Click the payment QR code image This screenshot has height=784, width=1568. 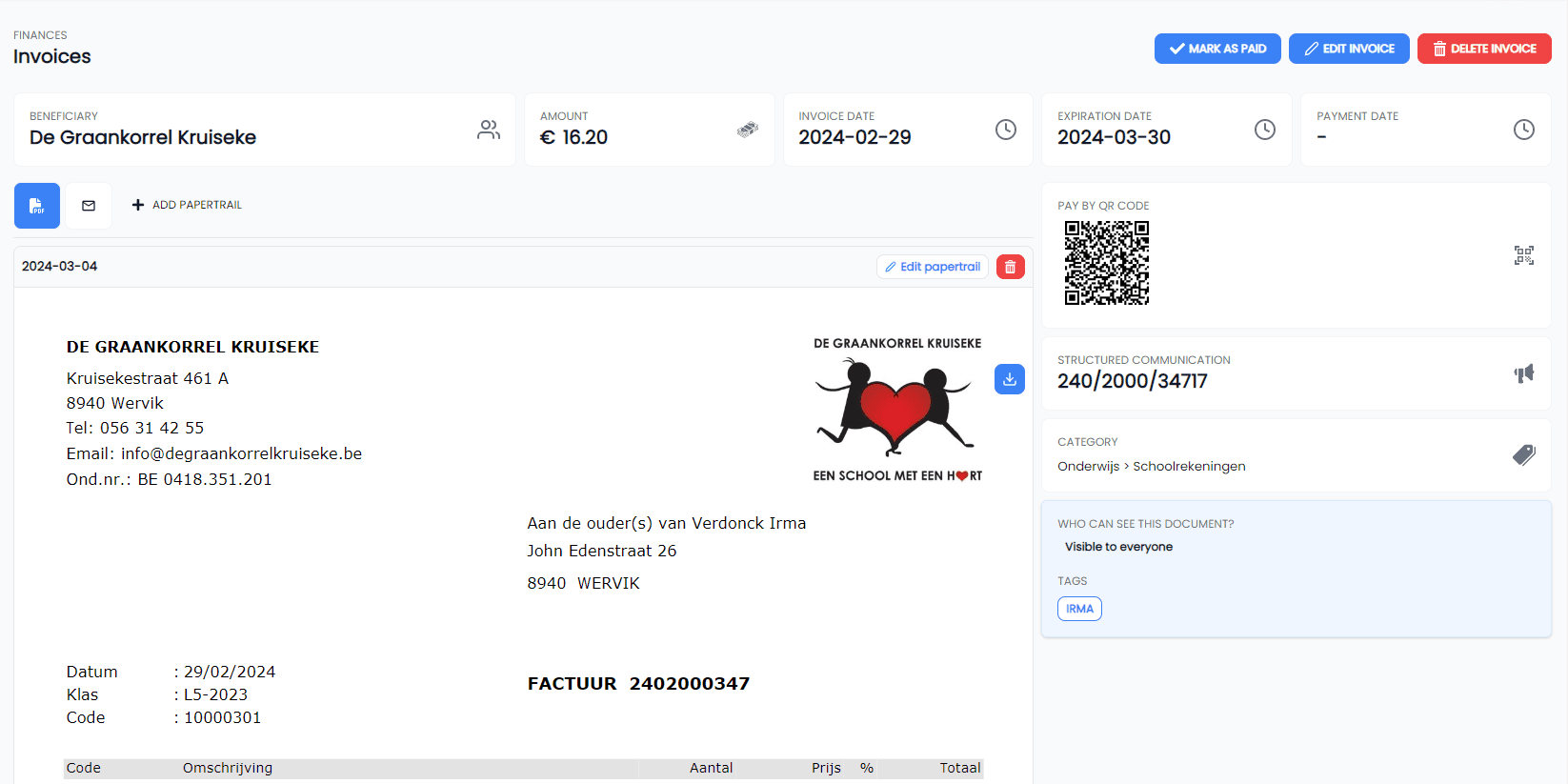click(1107, 263)
